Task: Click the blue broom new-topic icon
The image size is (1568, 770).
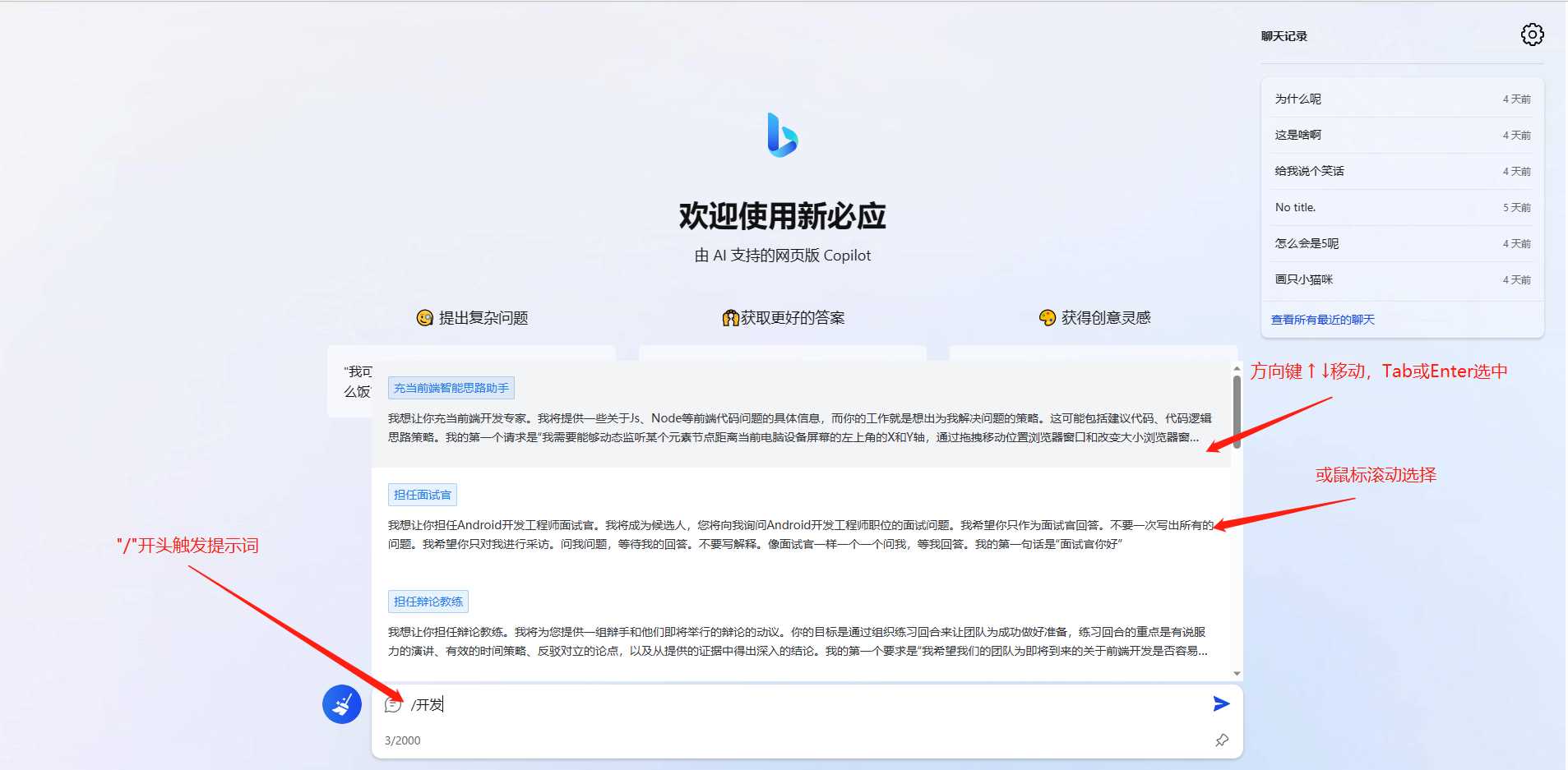Action: click(342, 703)
